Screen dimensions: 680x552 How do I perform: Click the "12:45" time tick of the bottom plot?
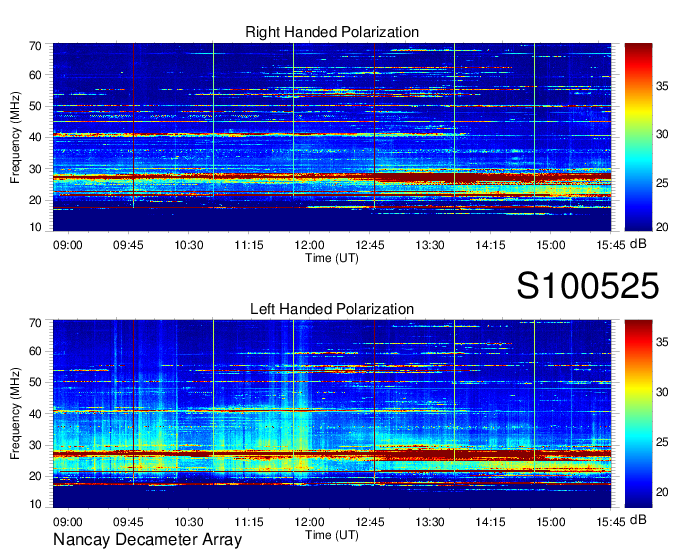point(369,522)
